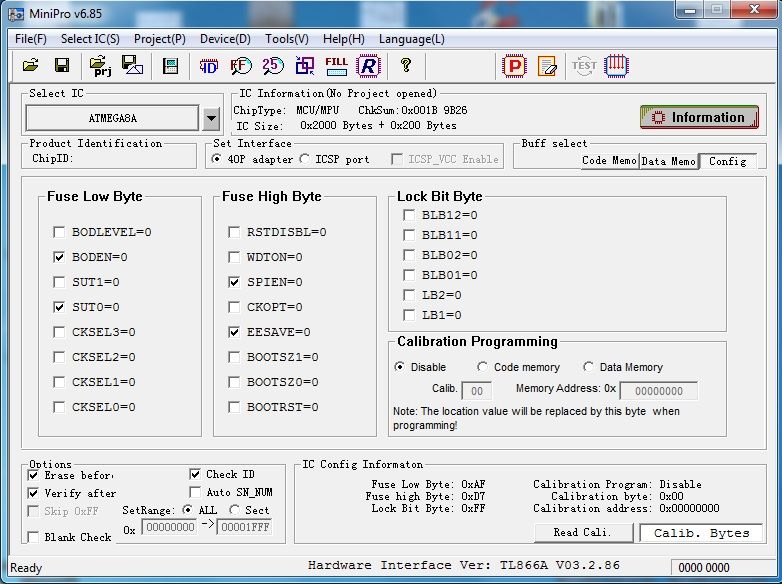Viewport: 782px width, 584px height.
Task: Toggle the CKOPT=0 checkbox
Action: coord(234,307)
